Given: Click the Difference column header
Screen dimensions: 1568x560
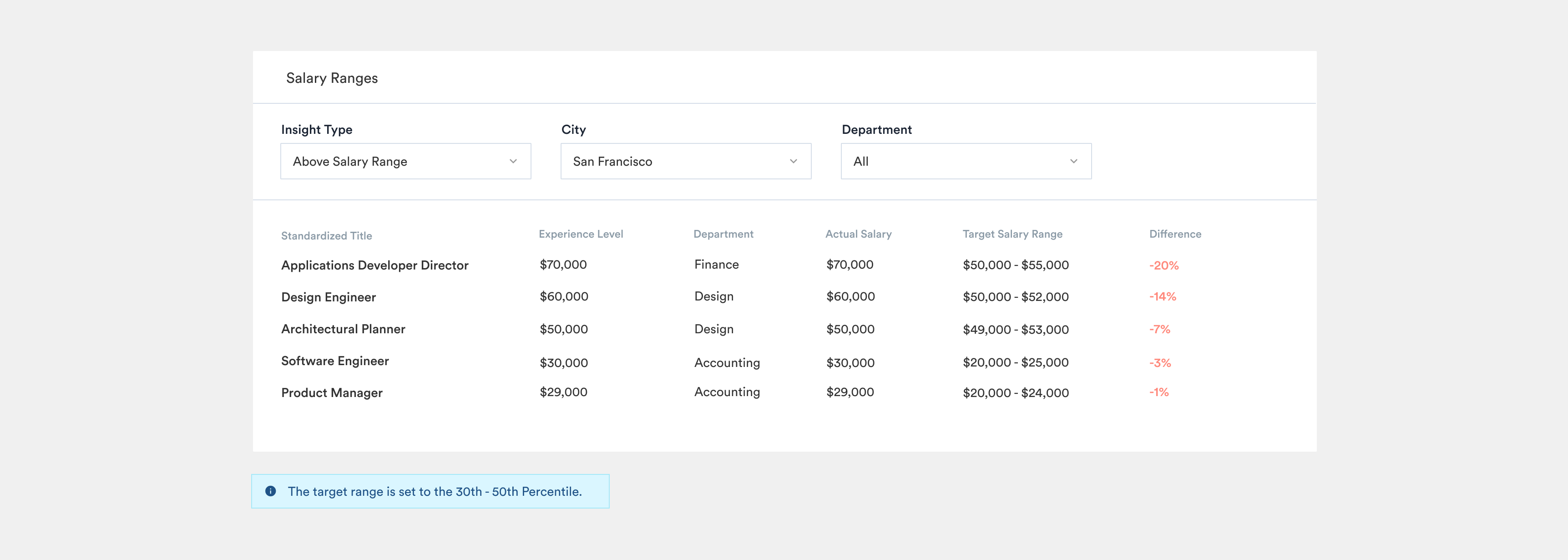Looking at the screenshot, I should 1175,234.
